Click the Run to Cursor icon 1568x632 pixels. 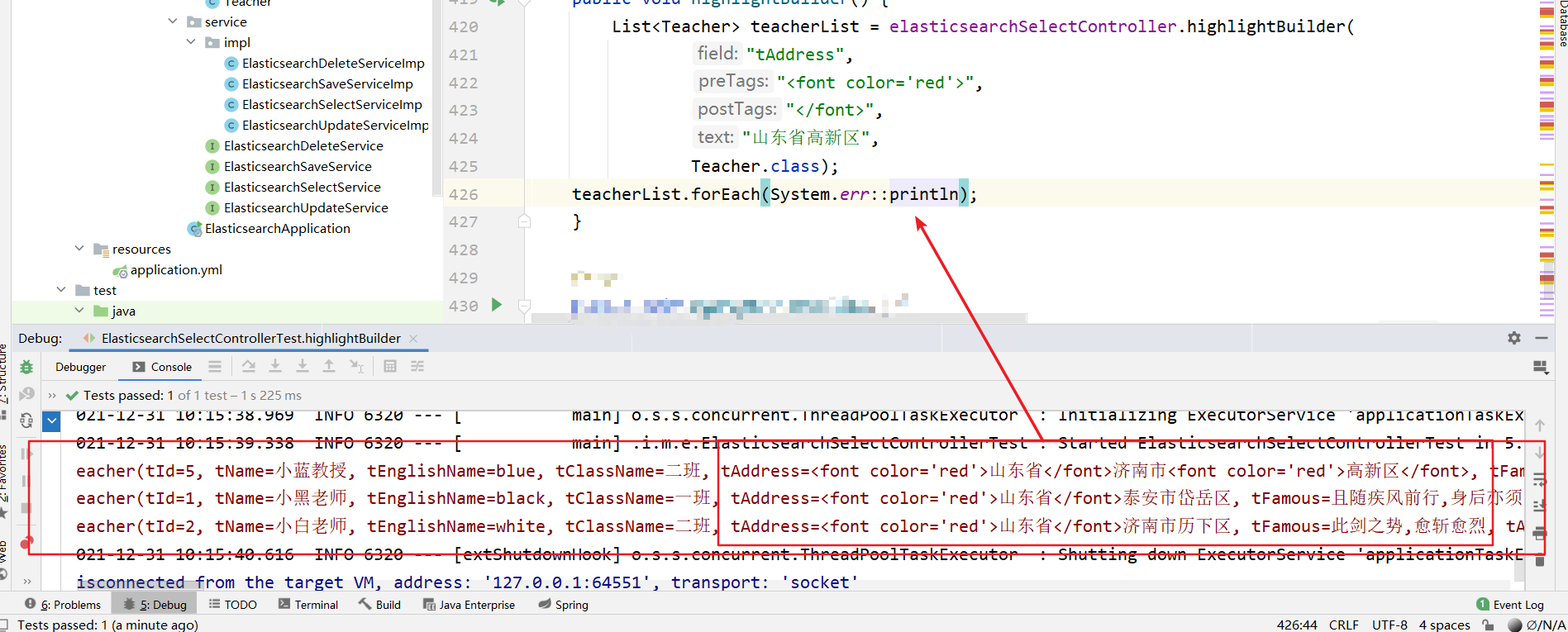coord(356,366)
